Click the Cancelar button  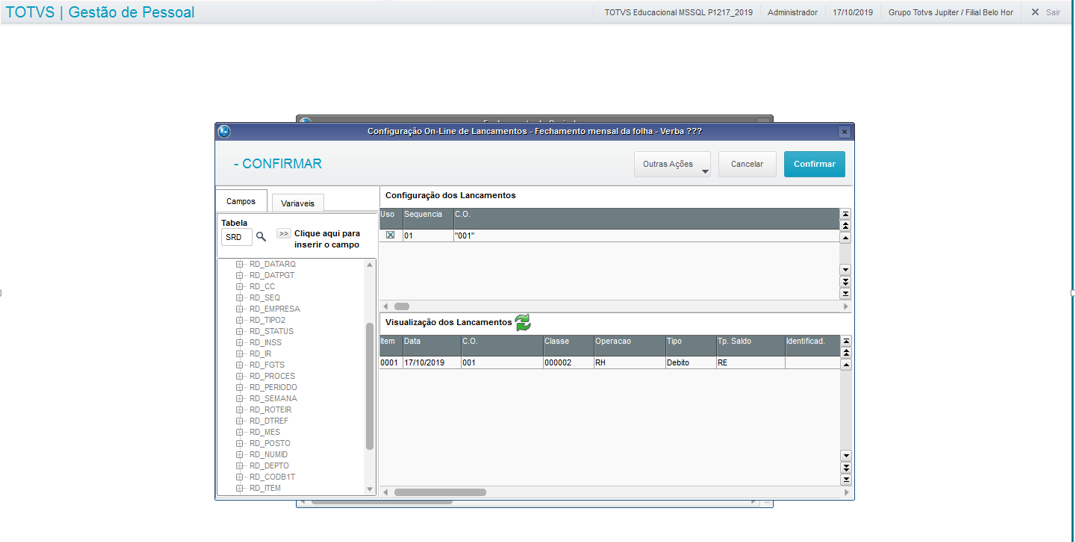click(x=747, y=164)
